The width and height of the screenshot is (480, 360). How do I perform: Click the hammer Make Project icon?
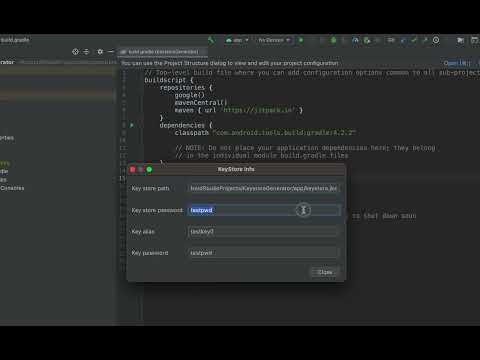pos(211,40)
